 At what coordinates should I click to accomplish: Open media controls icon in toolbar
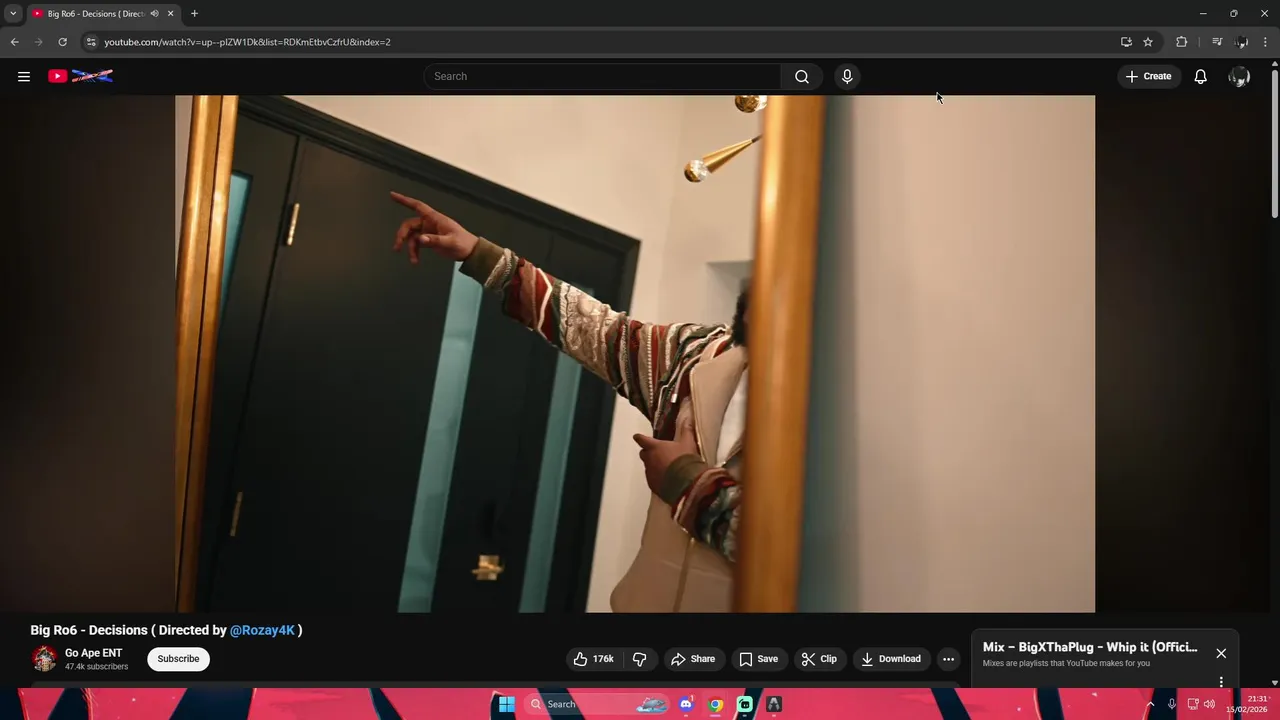pos(1216,42)
